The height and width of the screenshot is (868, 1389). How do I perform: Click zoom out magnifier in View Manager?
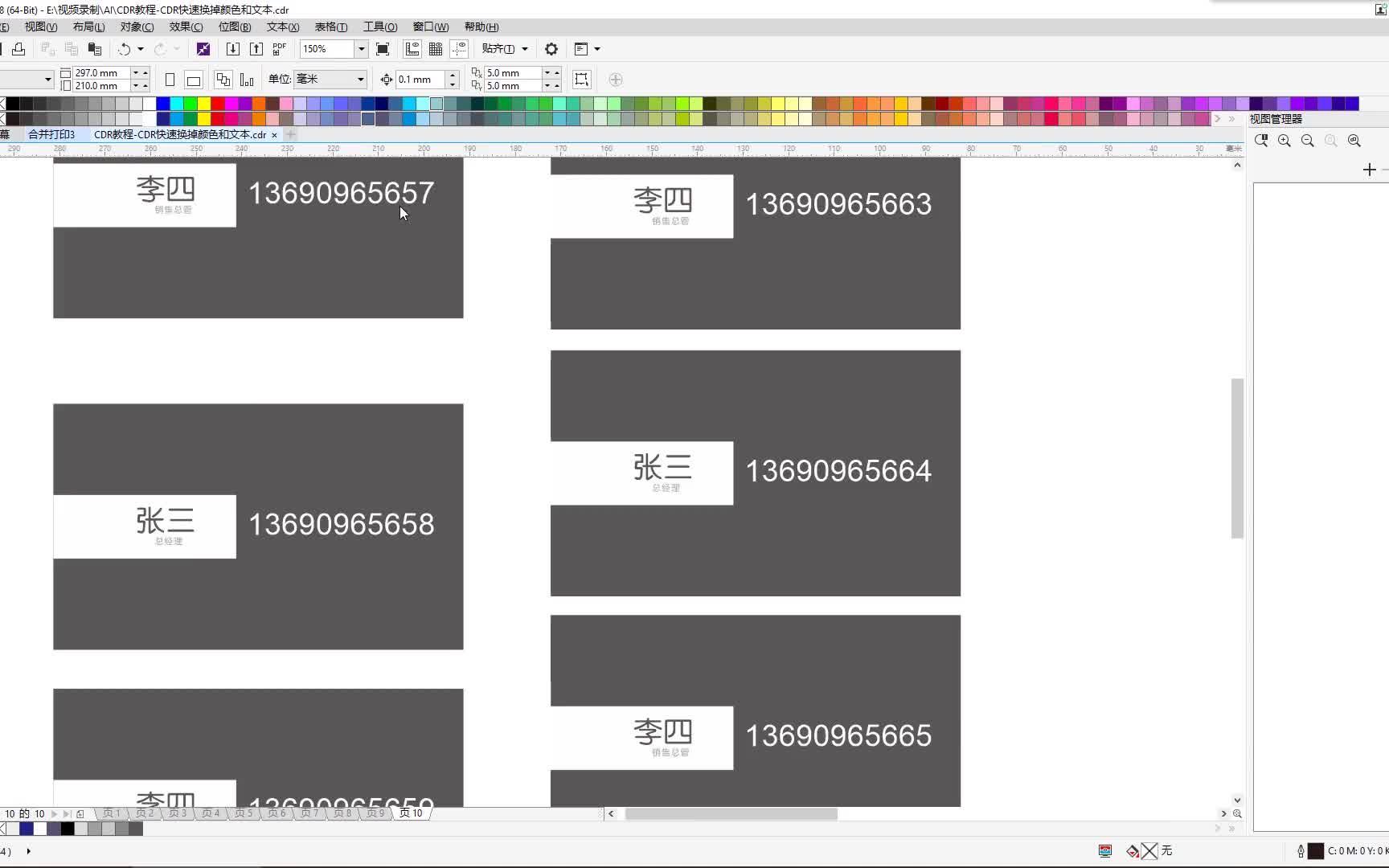pos(1308,141)
